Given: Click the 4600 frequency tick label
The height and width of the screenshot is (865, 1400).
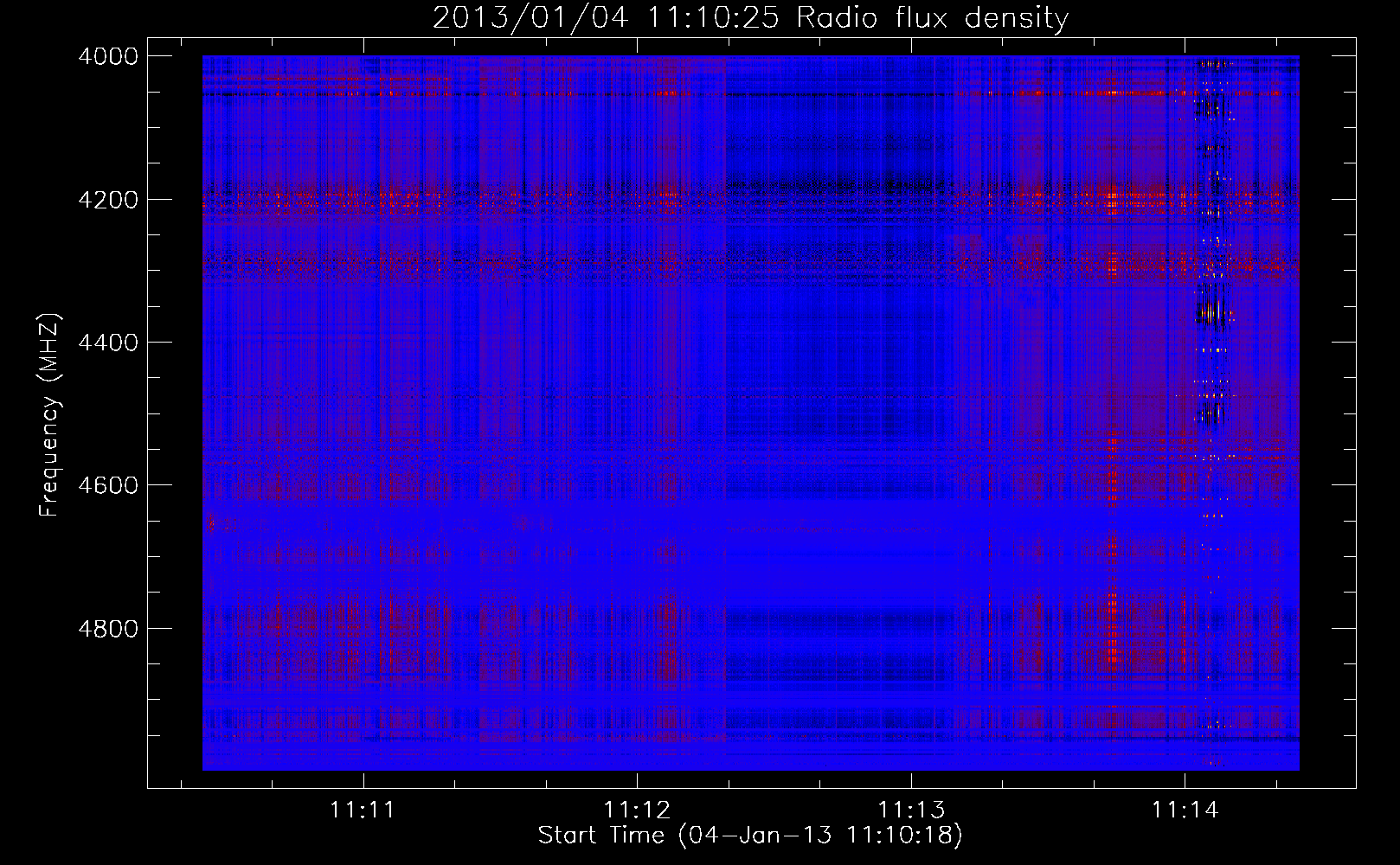Looking at the screenshot, I should coord(108,485).
